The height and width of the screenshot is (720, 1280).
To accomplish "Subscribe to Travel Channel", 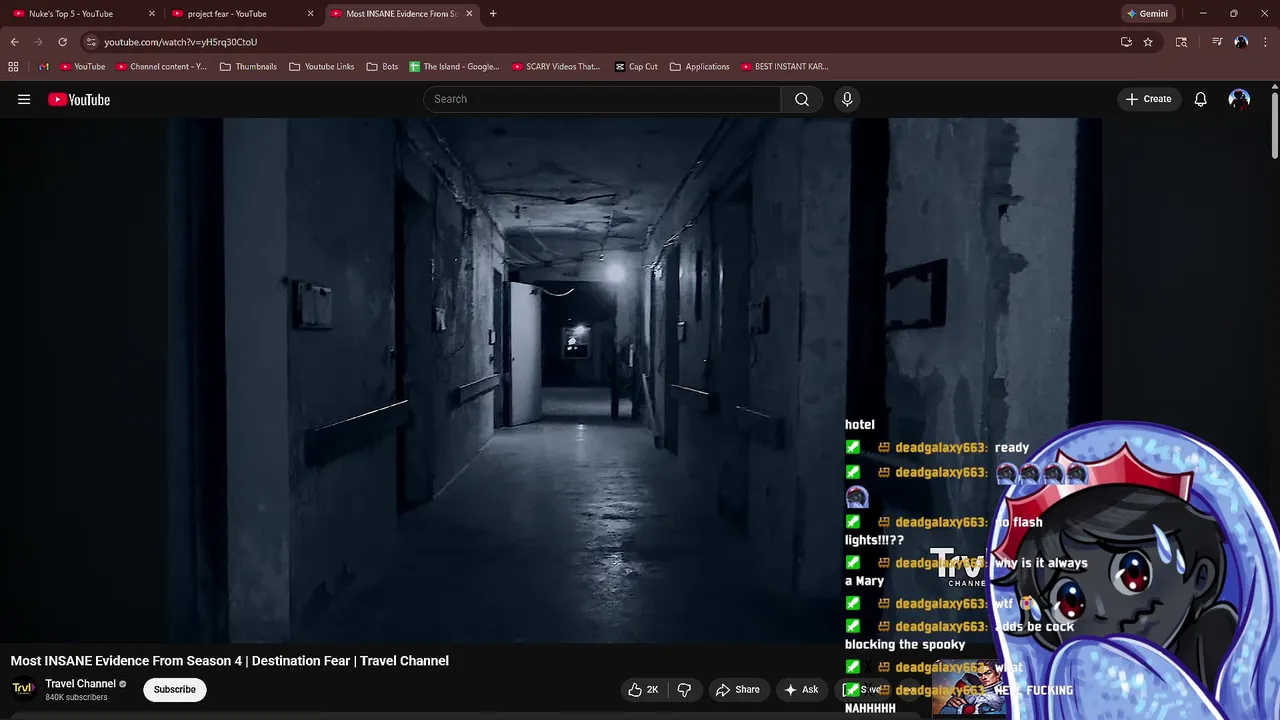I will [175, 689].
